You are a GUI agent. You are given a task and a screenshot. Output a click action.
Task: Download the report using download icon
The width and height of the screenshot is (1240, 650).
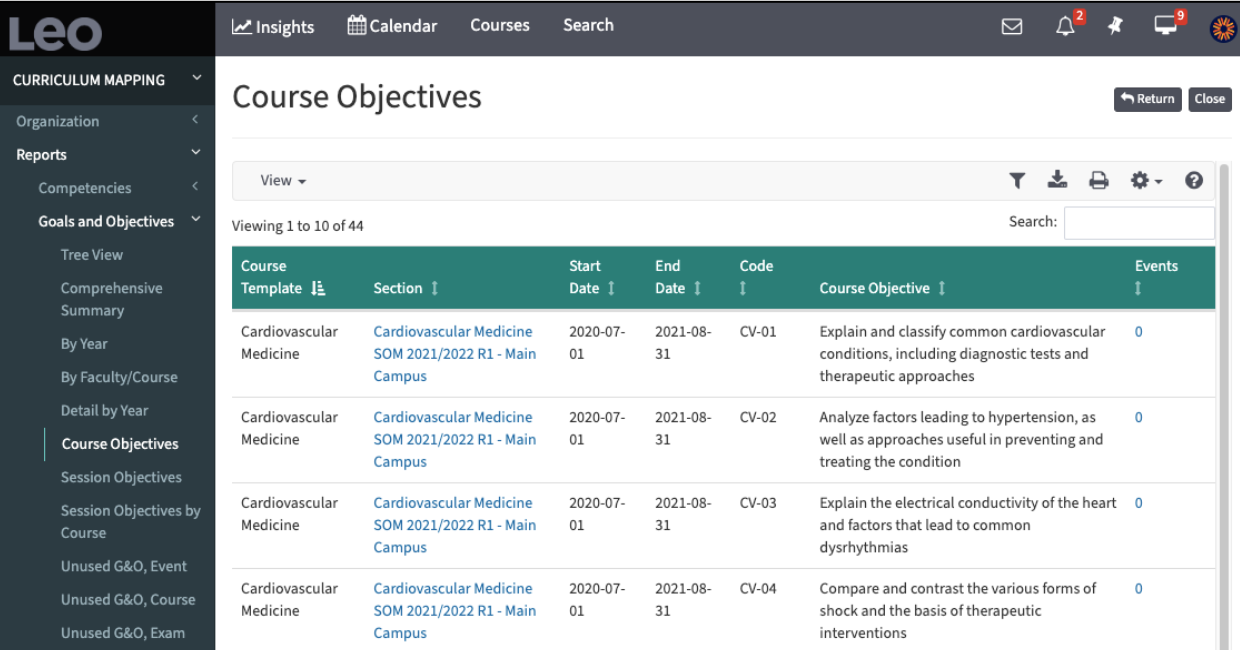tap(1057, 181)
